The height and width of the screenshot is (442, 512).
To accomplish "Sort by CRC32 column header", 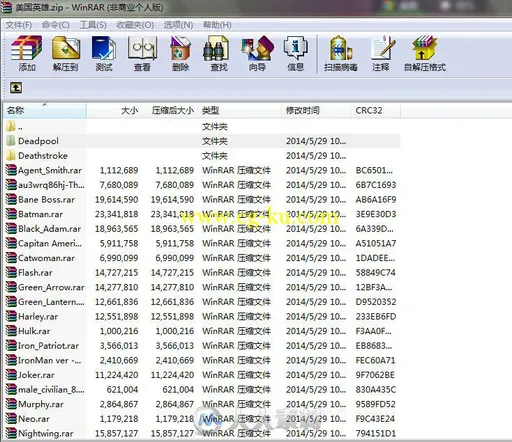I will tap(376, 110).
